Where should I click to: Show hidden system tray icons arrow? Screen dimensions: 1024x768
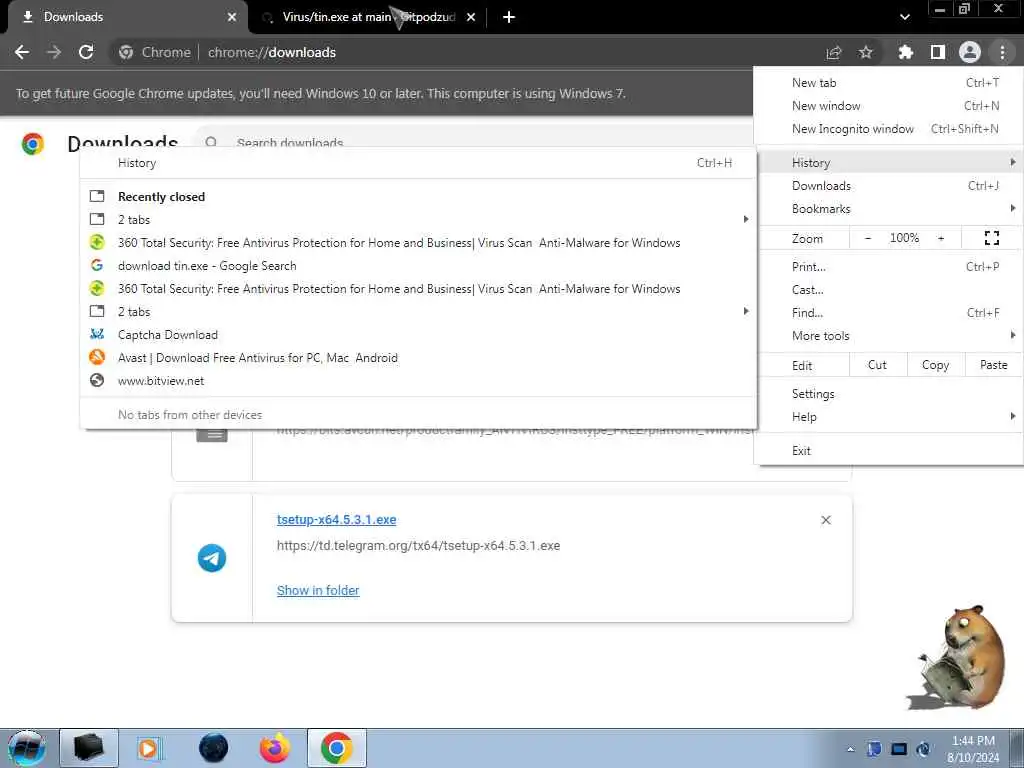tap(850, 750)
